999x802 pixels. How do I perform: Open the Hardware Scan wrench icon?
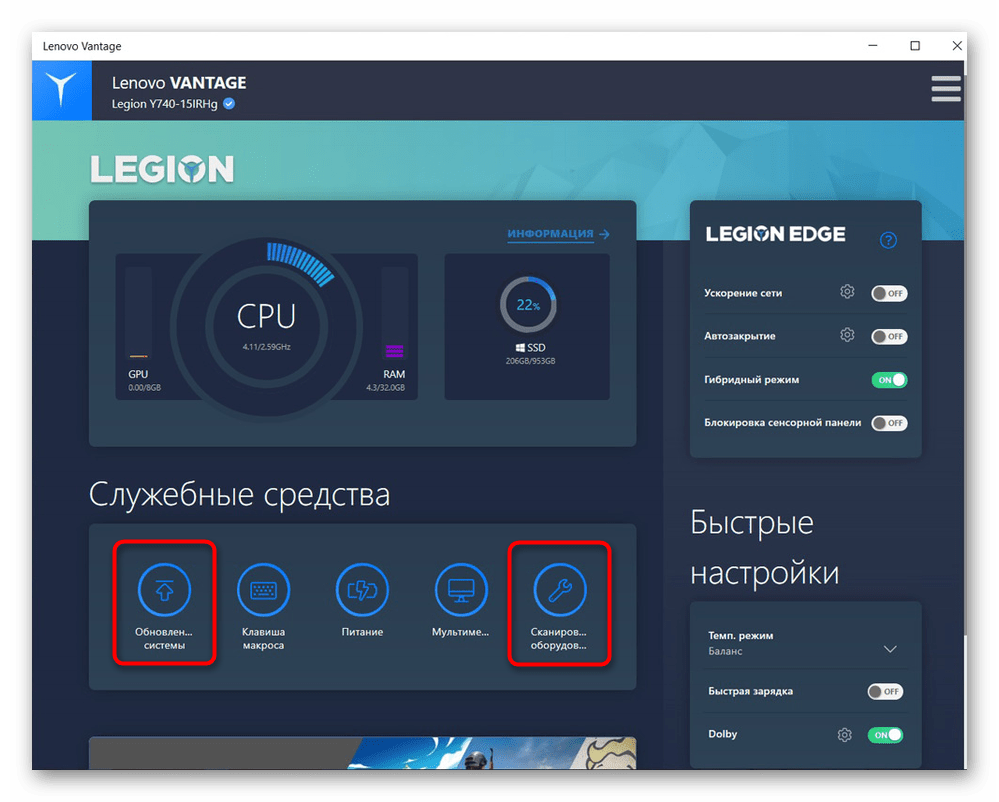coord(559,591)
